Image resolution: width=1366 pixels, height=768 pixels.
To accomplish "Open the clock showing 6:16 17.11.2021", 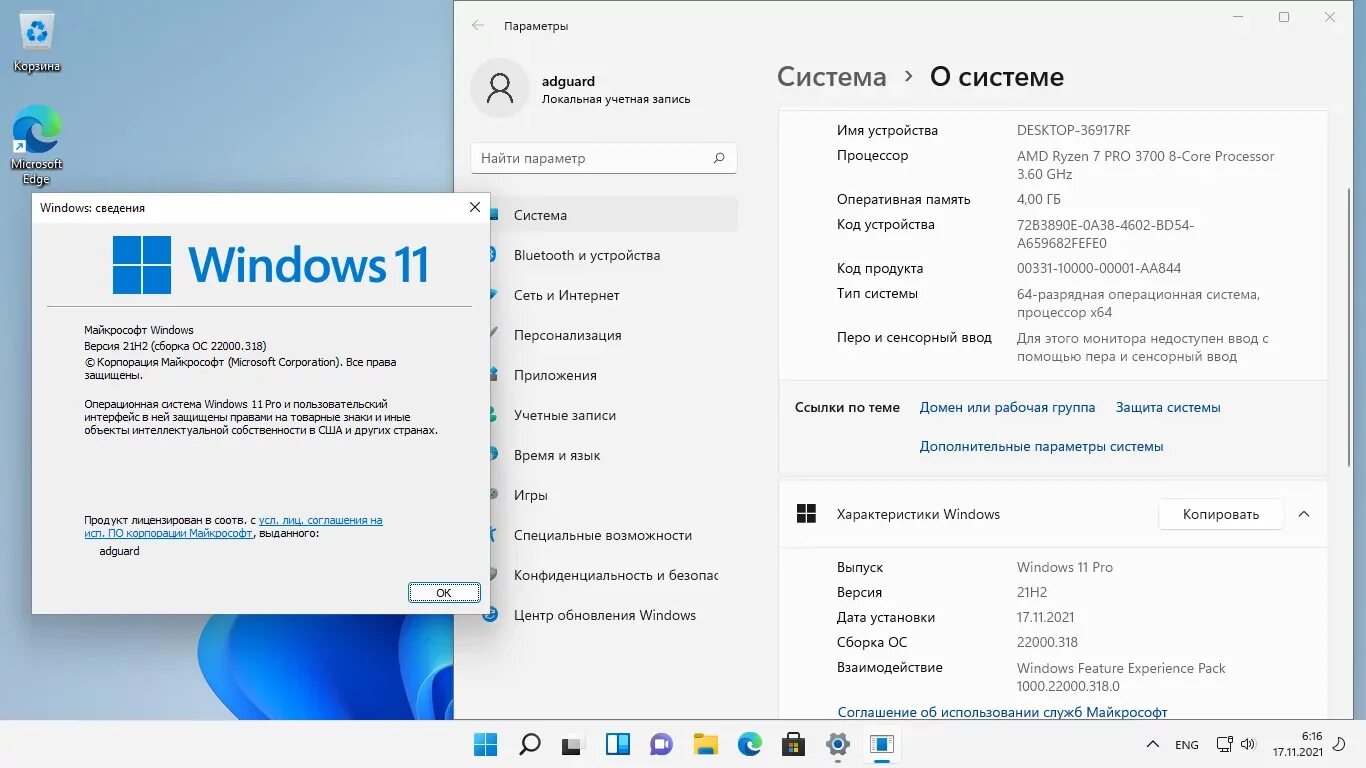I will [1297, 744].
